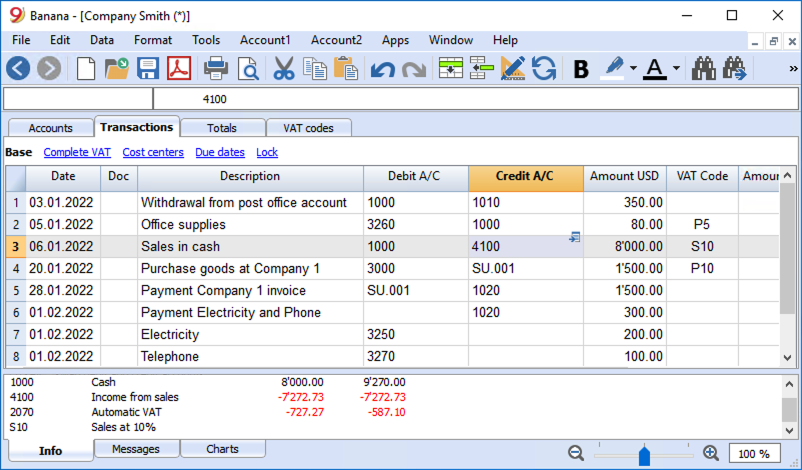Show the Cost centers view
This screenshot has height=470, width=802.
(x=153, y=152)
